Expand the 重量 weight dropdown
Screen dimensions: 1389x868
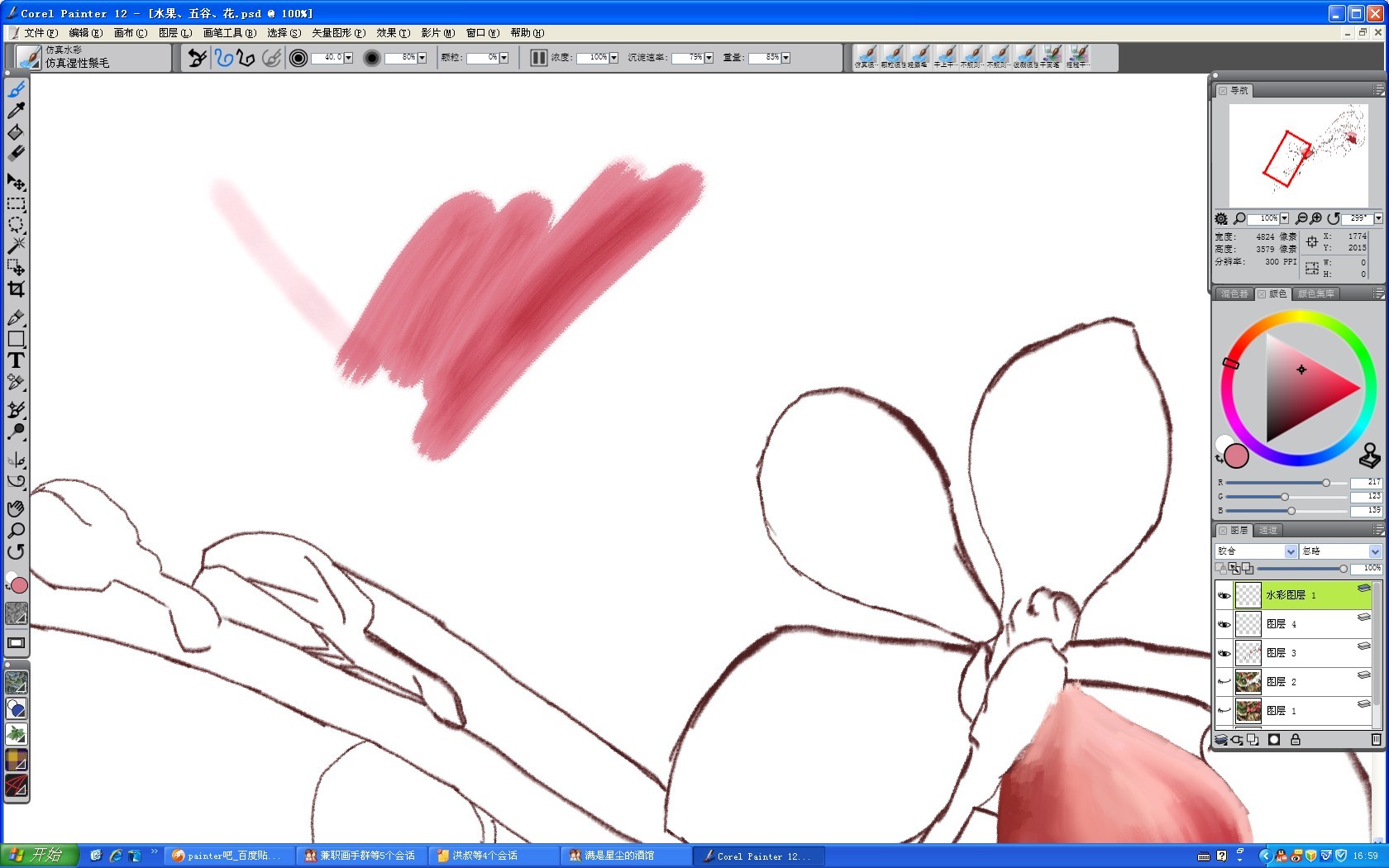click(785, 58)
